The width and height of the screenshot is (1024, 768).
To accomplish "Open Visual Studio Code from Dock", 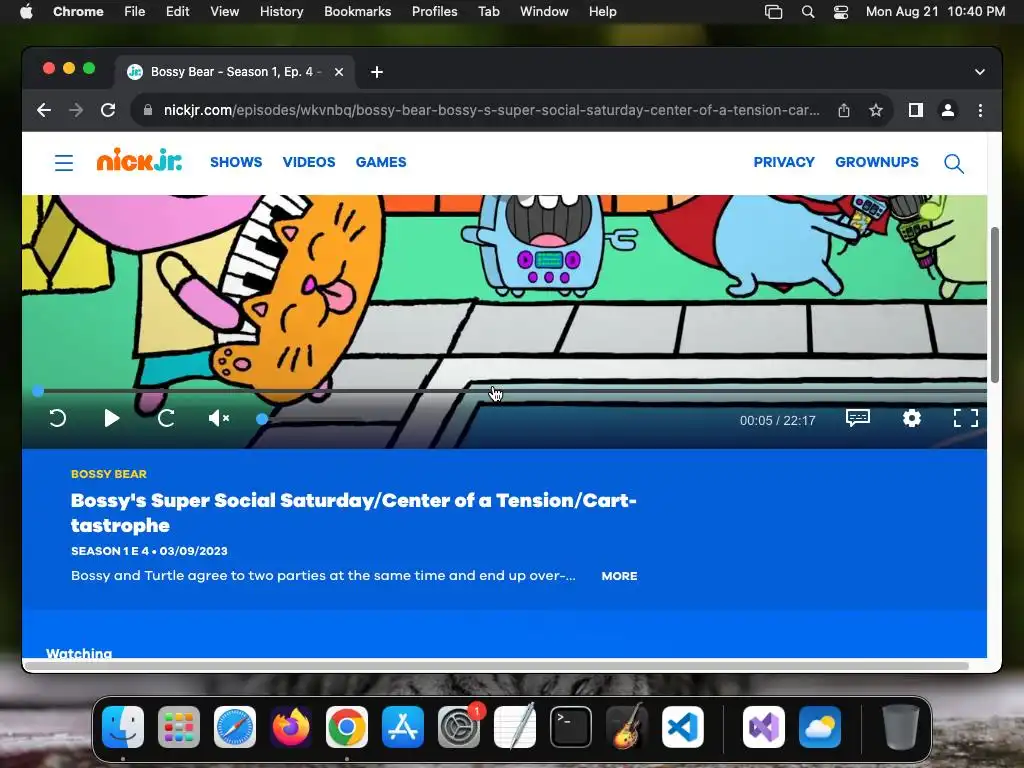I will (683, 727).
